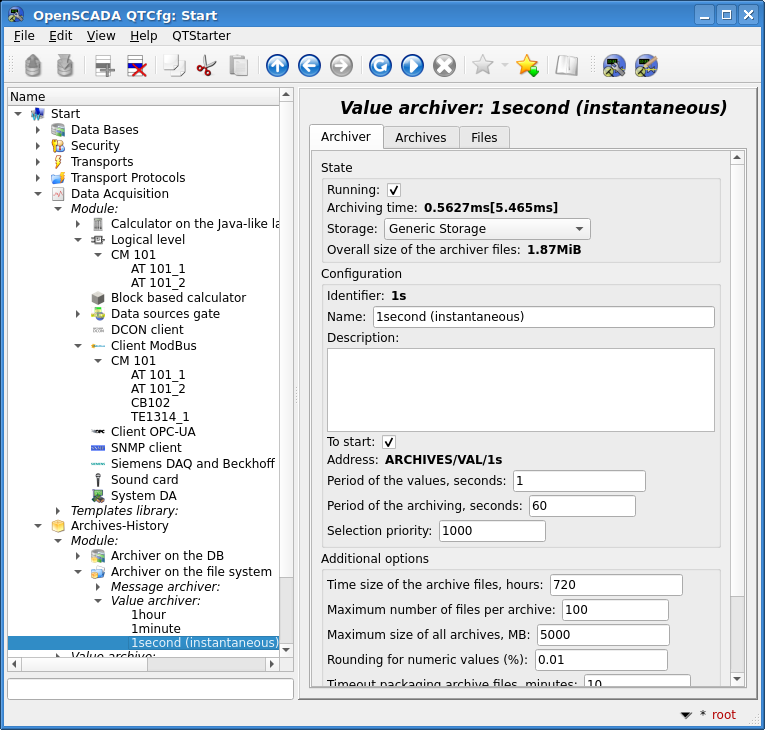Click the Save to DB toolbar icon
The height and width of the screenshot is (730, 765).
point(65,66)
